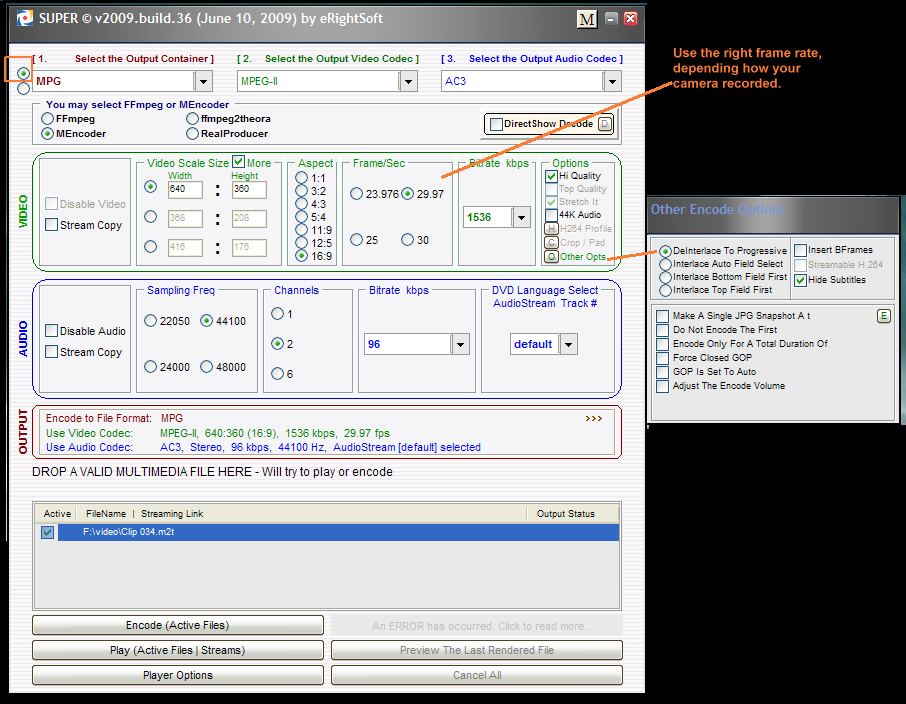Select Interlace Top Field First option
The image size is (906, 704).
pos(666,290)
